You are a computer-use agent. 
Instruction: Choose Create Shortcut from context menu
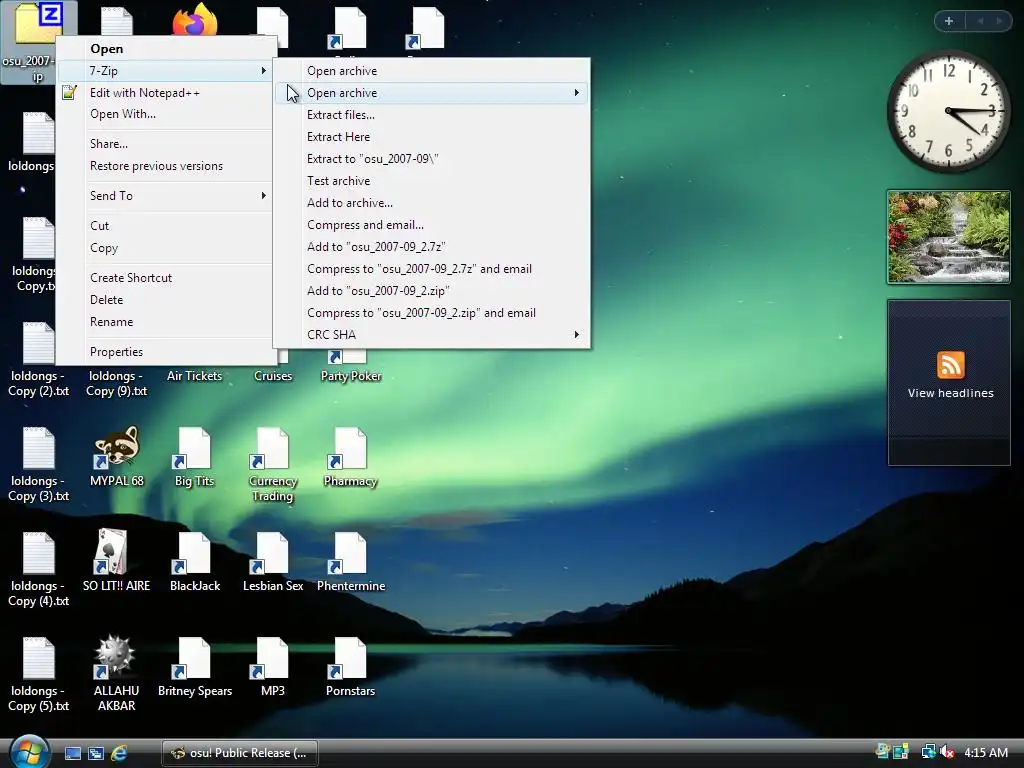163,278
